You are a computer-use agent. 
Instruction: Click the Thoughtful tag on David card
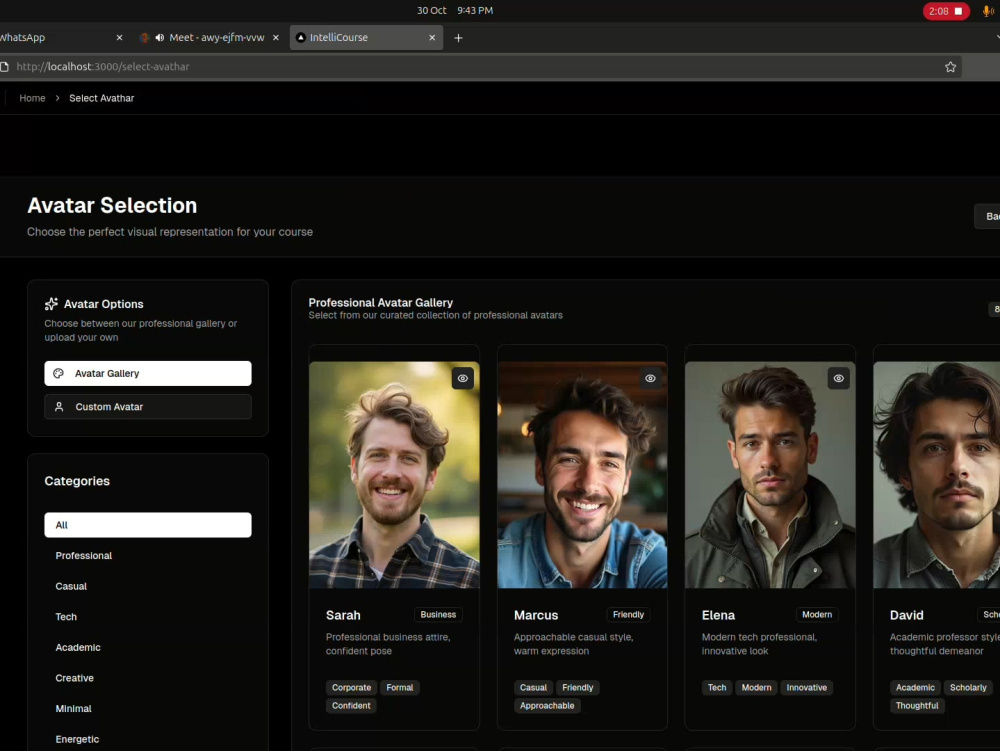click(917, 706)
